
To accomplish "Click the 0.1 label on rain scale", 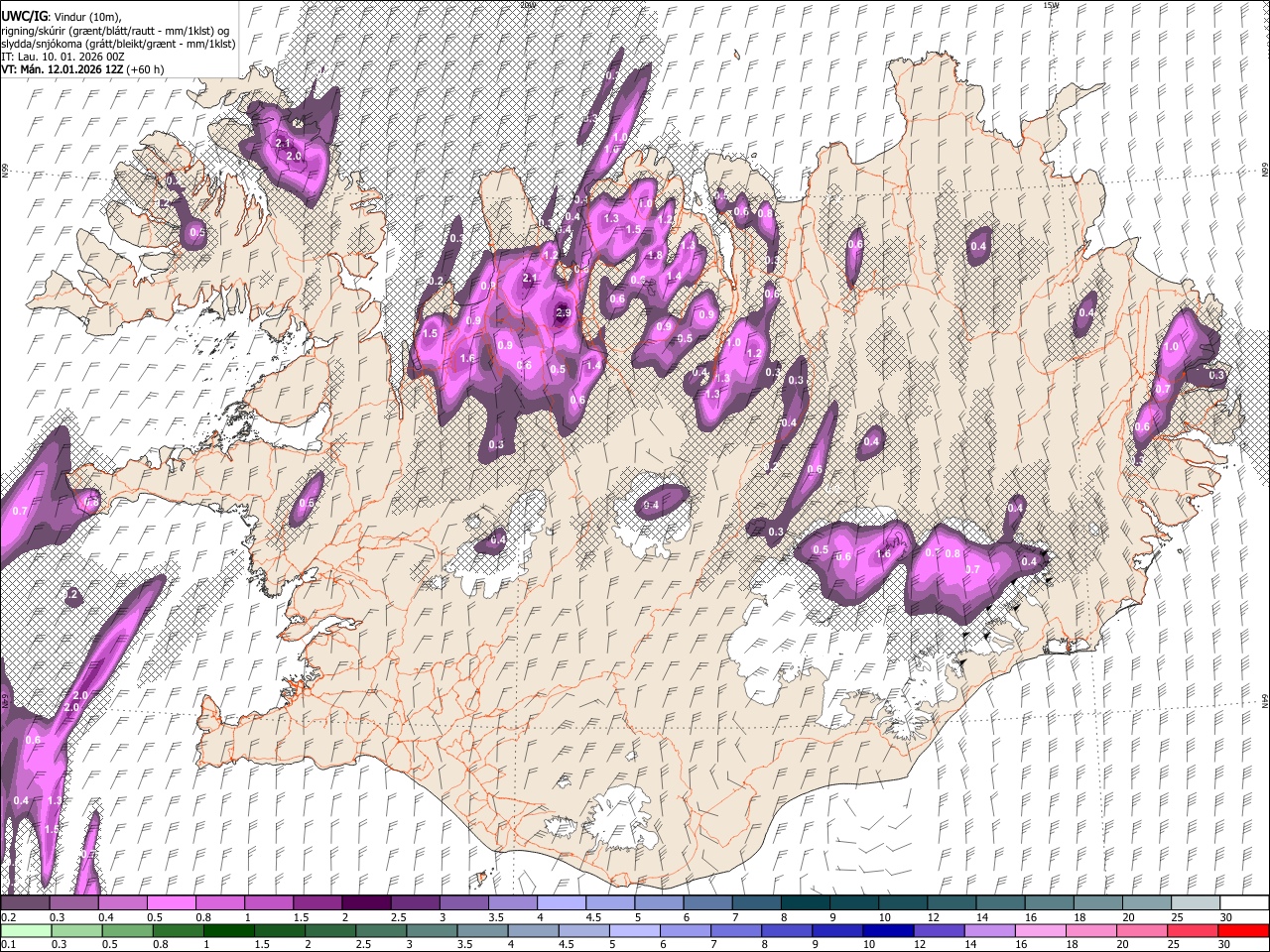I will click(x=9, y=944).
